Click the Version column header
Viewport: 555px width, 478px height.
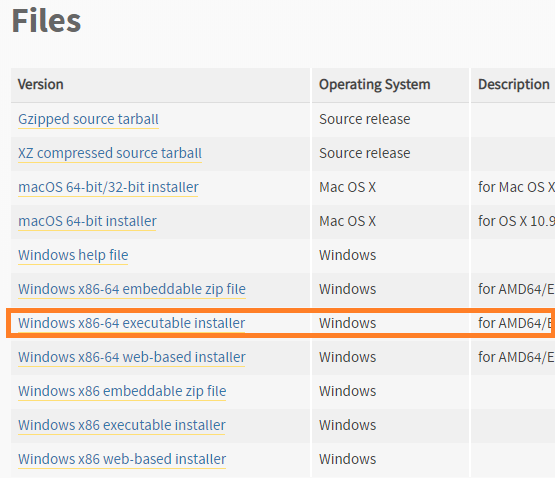click(41, 85)
